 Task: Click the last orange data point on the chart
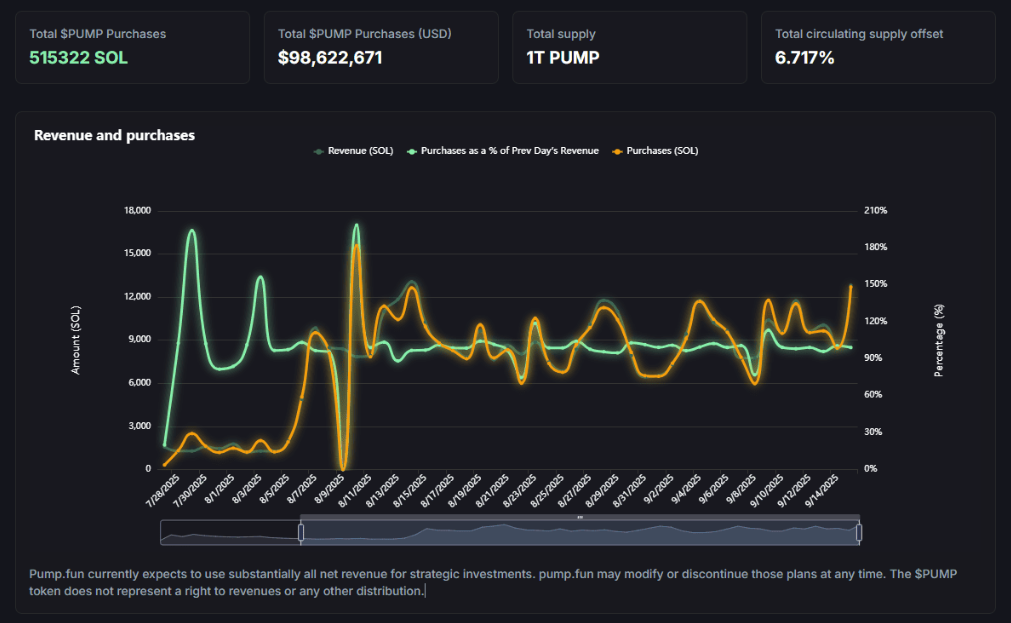pyautogui.click(x=850, y=286)
